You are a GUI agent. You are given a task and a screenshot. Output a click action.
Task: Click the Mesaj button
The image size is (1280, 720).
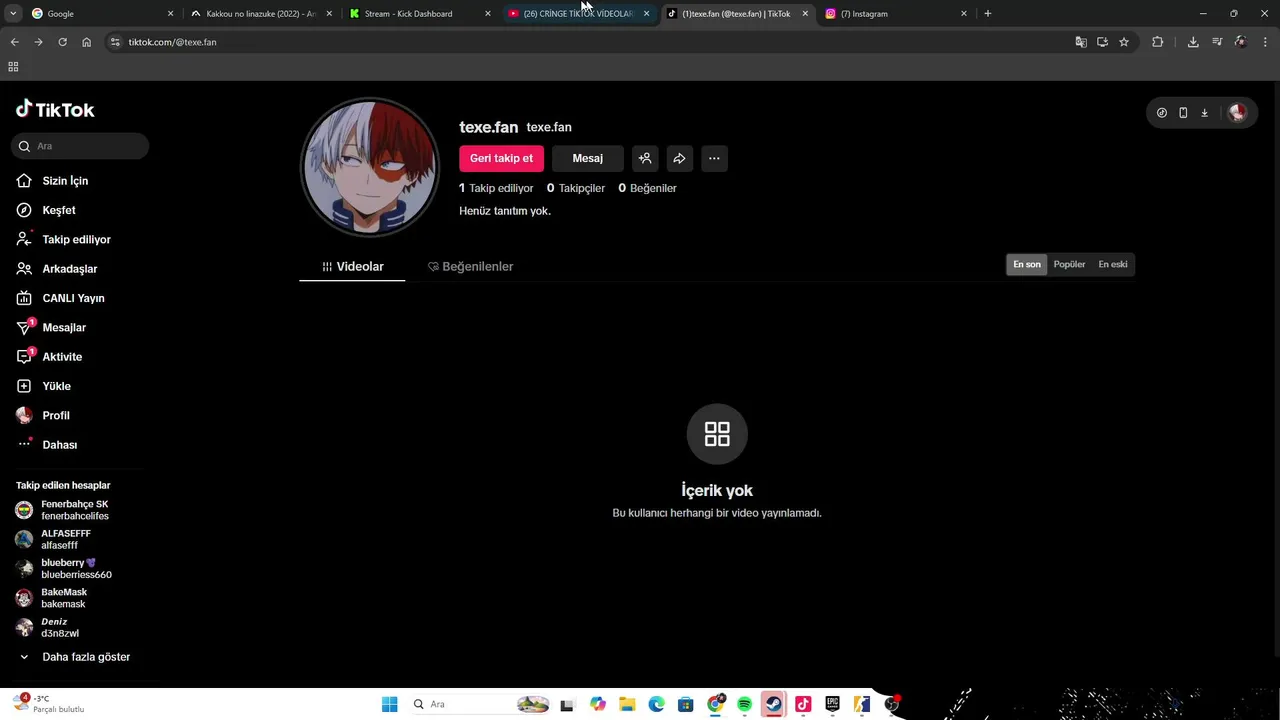587,158
